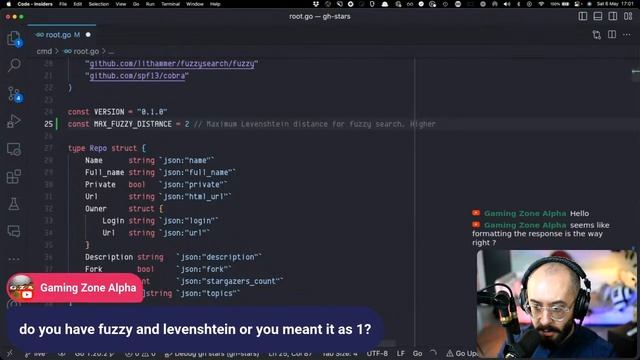Click the Ln 25, Col 87 cursor position
The image size is (640, 360).
[290, 353]
